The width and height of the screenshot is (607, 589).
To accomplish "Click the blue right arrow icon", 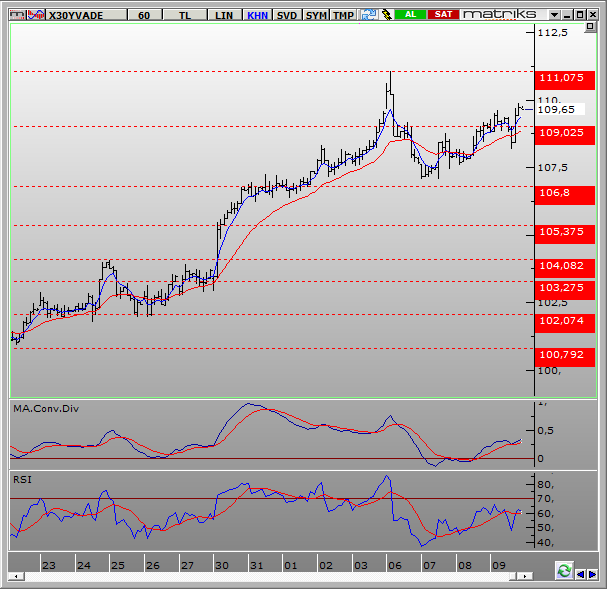I will click(x=592, y=575).
